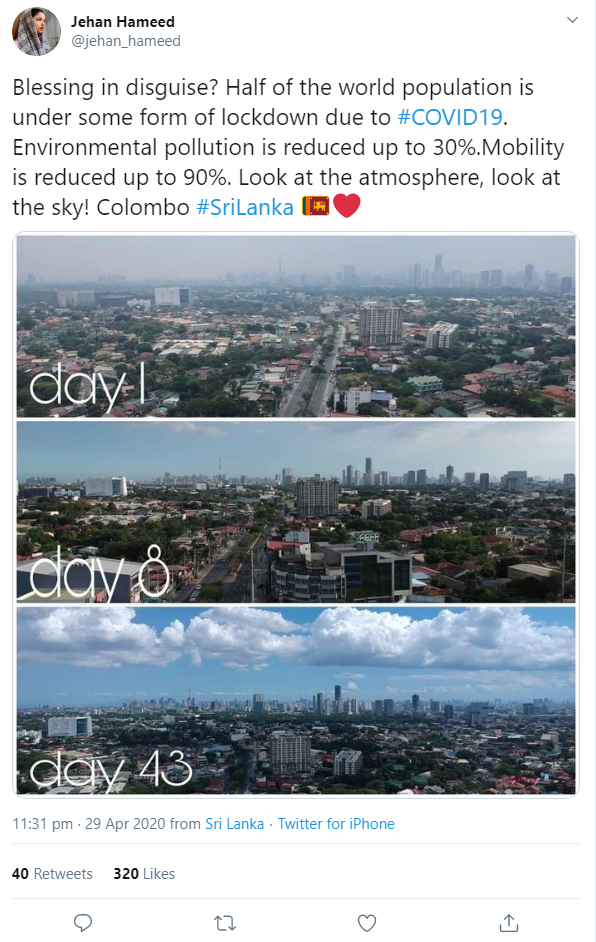The width and height of the screenshot is (596, 942).
Task: Click the Jehan Hameed display name
Action: 123,22
